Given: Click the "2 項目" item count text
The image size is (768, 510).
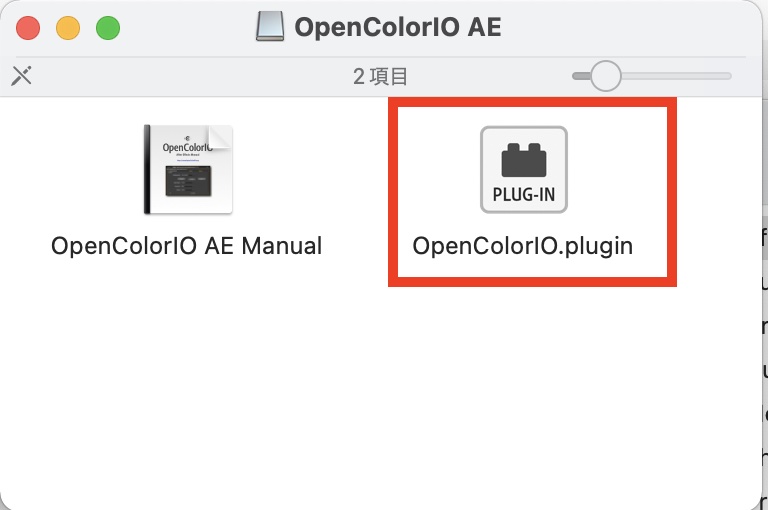Looking at the screenshot, I should click(380, 77).
